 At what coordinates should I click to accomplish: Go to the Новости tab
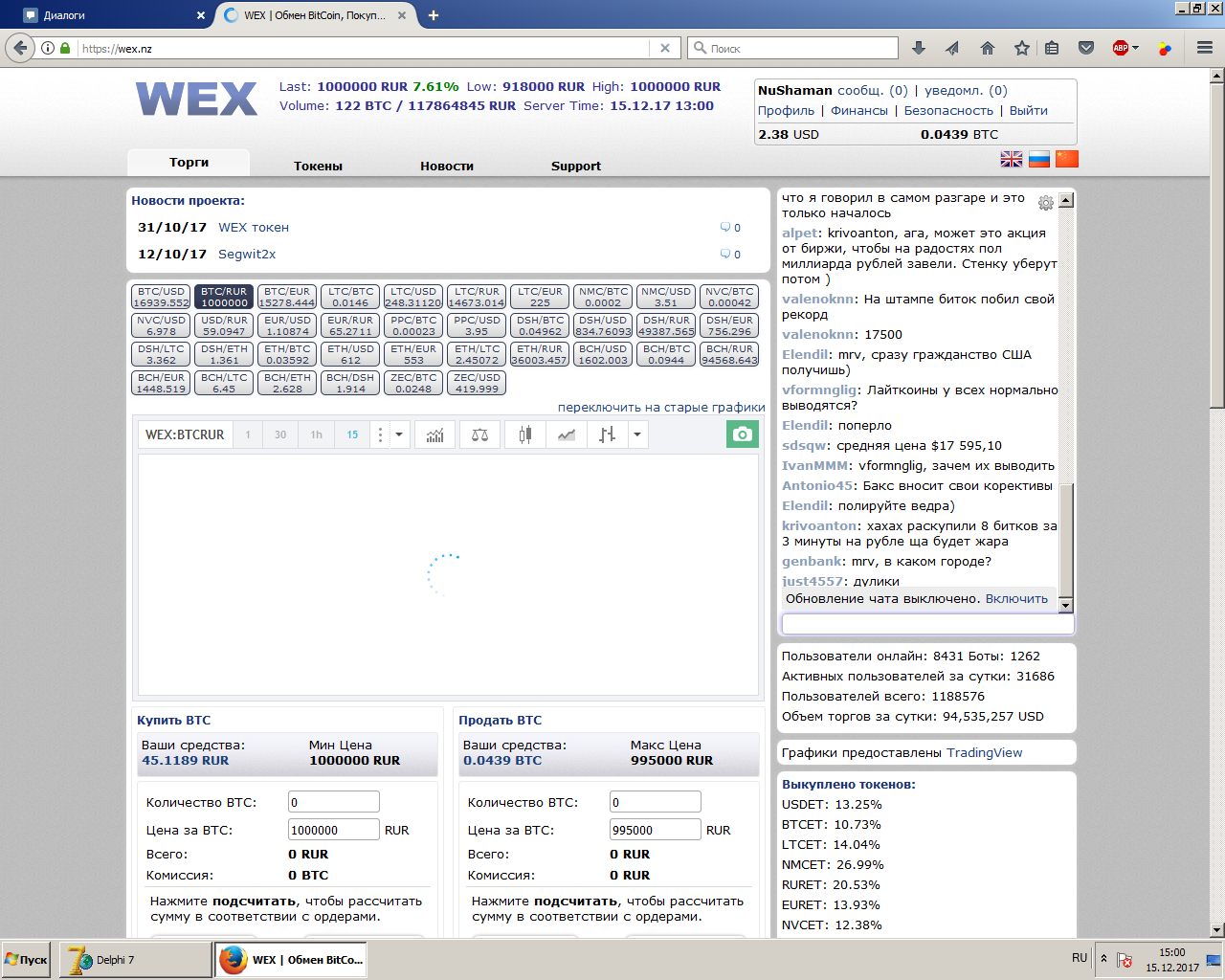tap(447, 166)
